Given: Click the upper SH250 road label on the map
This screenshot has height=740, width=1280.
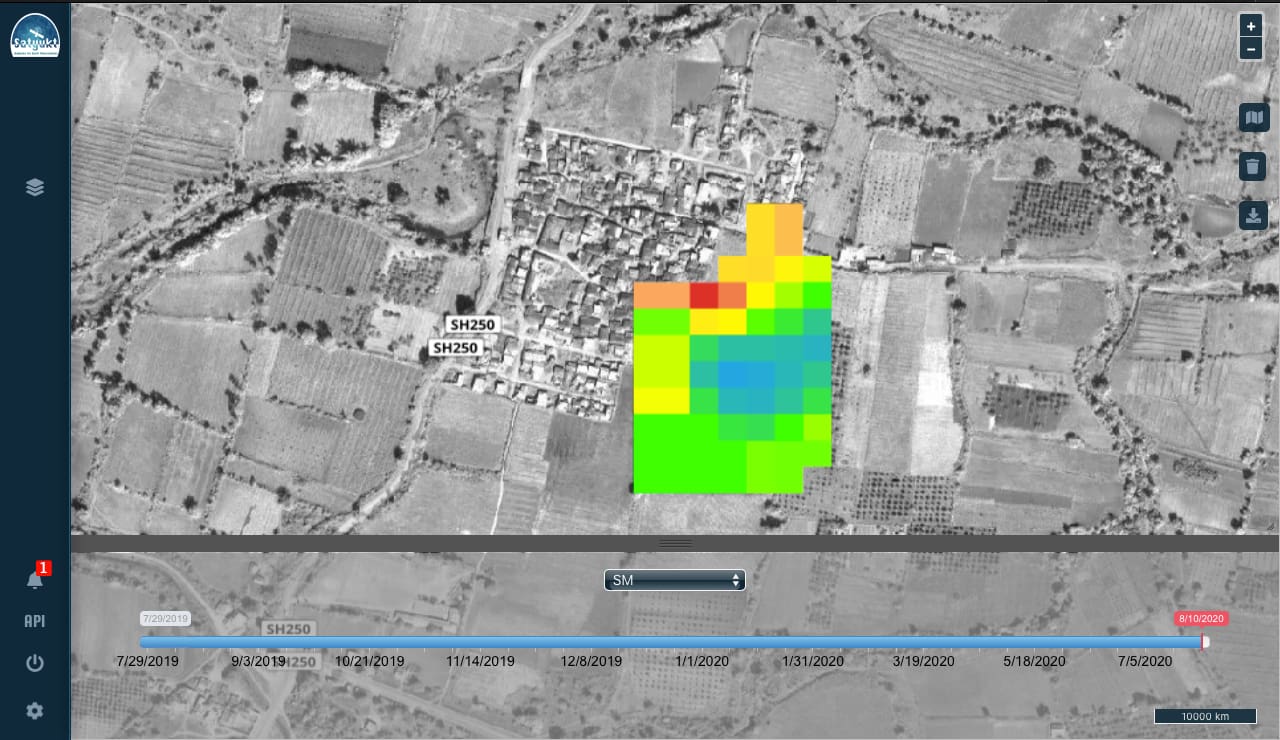Looking at the screenshot, I should (473, 325).
